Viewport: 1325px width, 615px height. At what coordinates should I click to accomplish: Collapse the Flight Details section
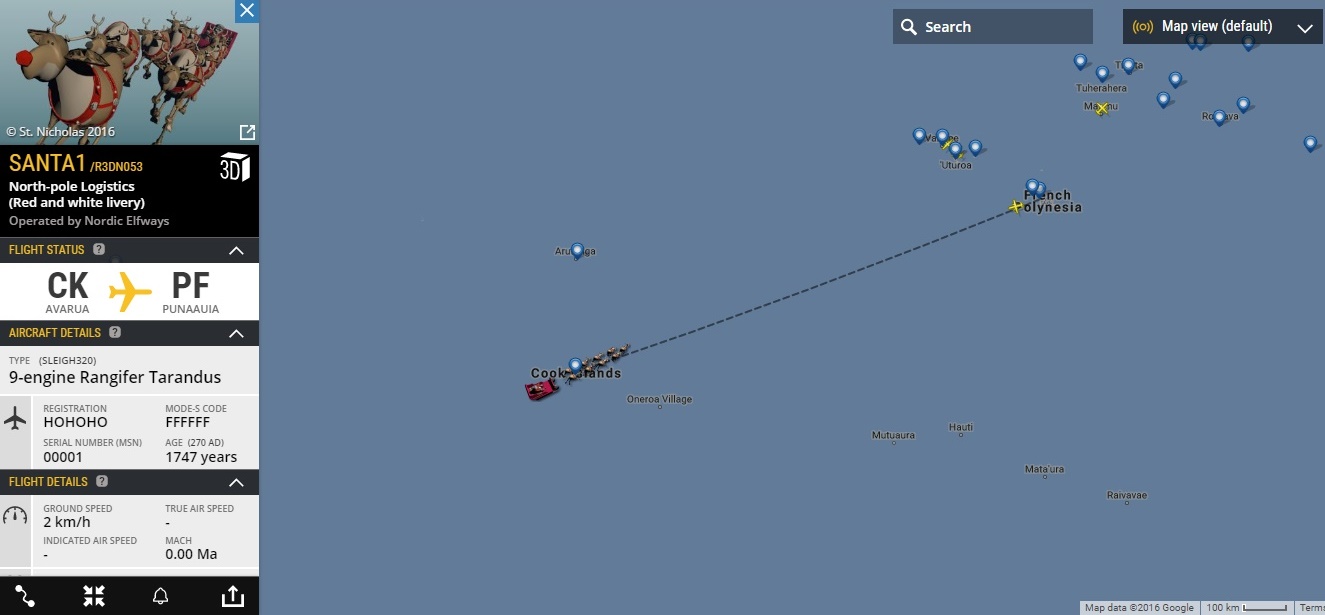pyautogui.click(x=236, y=482)
